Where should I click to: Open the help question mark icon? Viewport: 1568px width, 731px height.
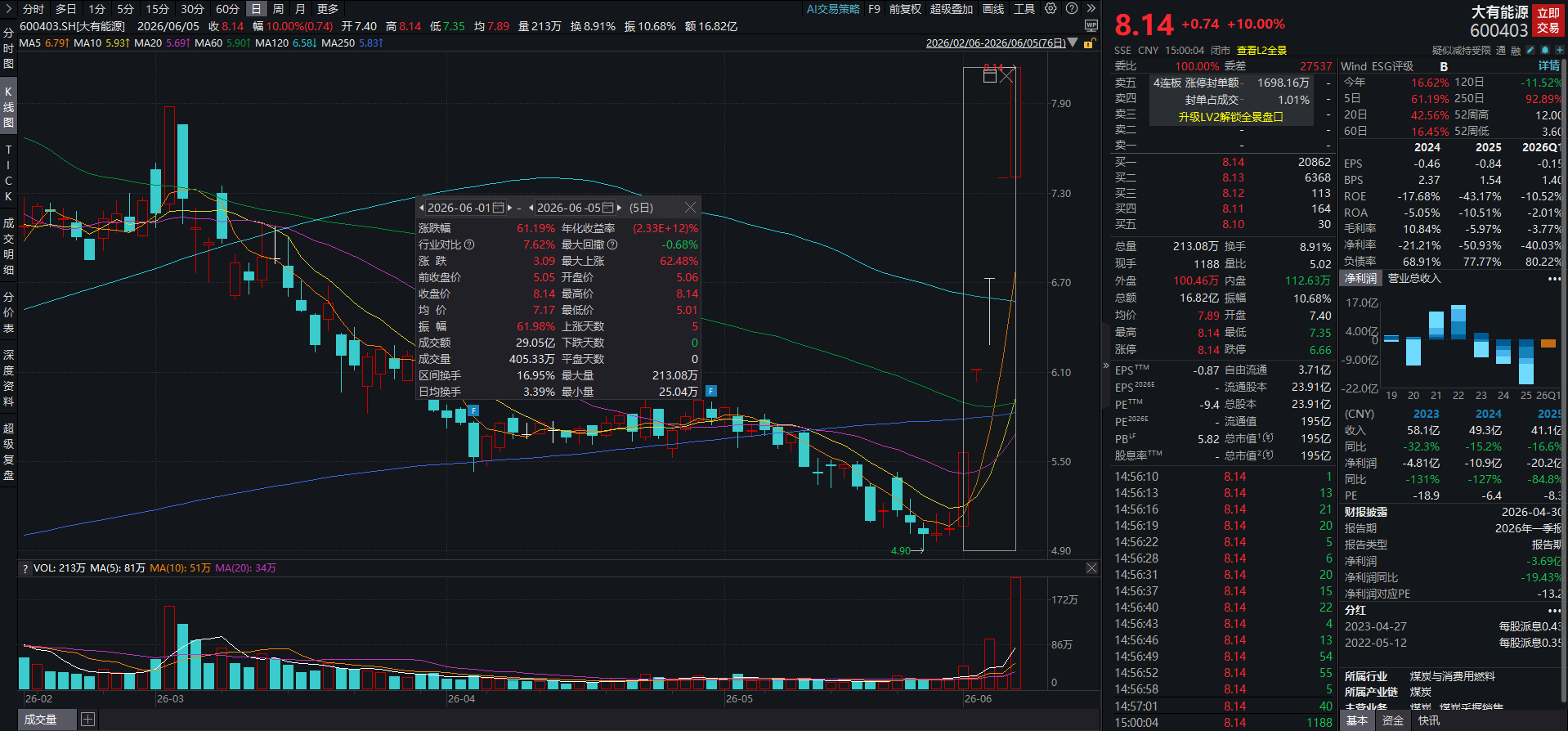pyautogui.click(x=1072, y=8)
